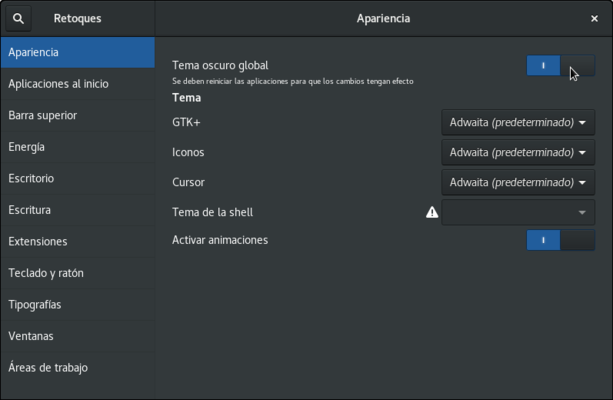The image size is (613, 400).
Task: Disable the Activar animaciones switch
Action: coord(560,240)
